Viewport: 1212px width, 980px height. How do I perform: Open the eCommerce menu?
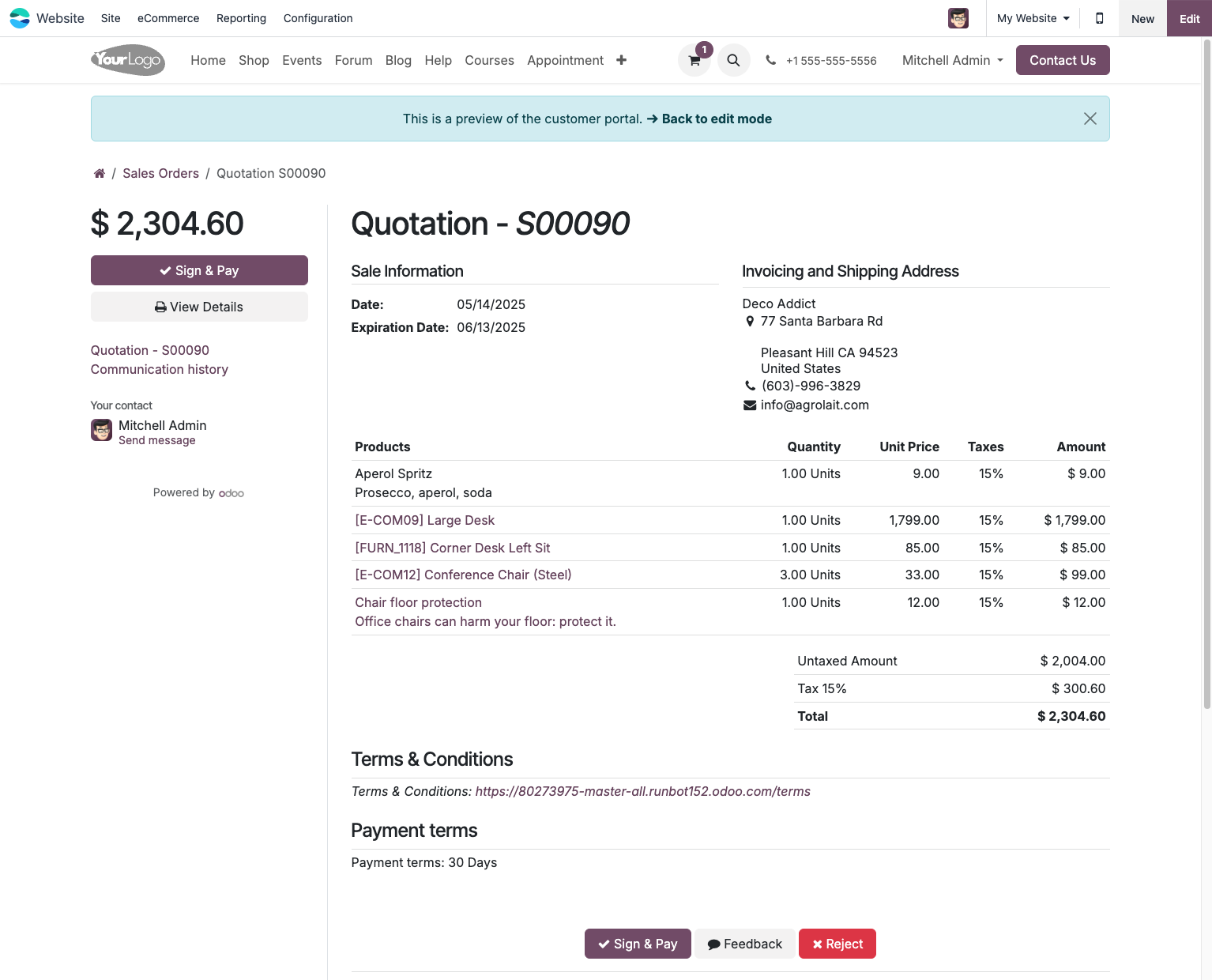pyautogui.click(x=168, y=18)
